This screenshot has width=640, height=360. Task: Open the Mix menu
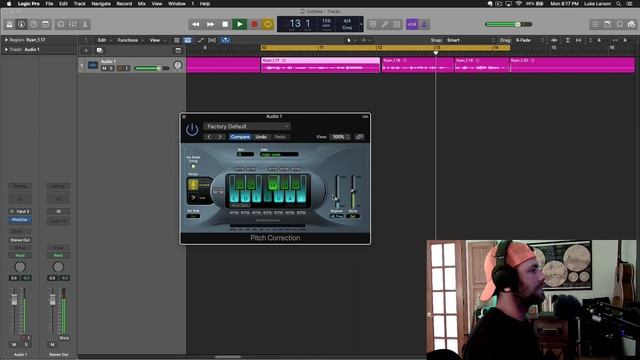tap(142, 4)
